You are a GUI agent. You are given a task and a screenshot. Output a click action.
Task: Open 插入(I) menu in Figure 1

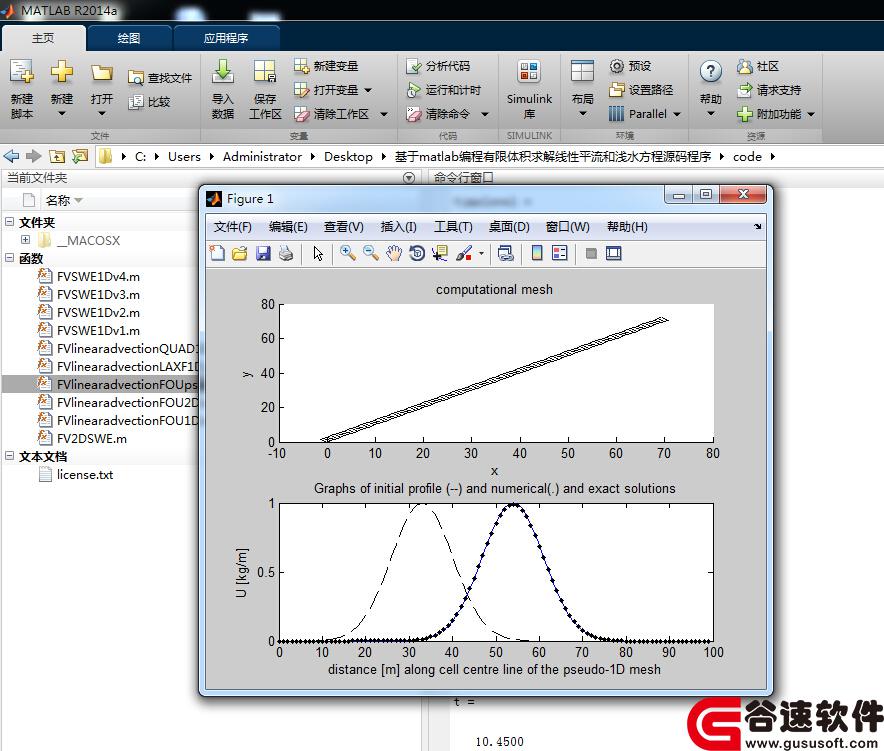pos(399,227)
